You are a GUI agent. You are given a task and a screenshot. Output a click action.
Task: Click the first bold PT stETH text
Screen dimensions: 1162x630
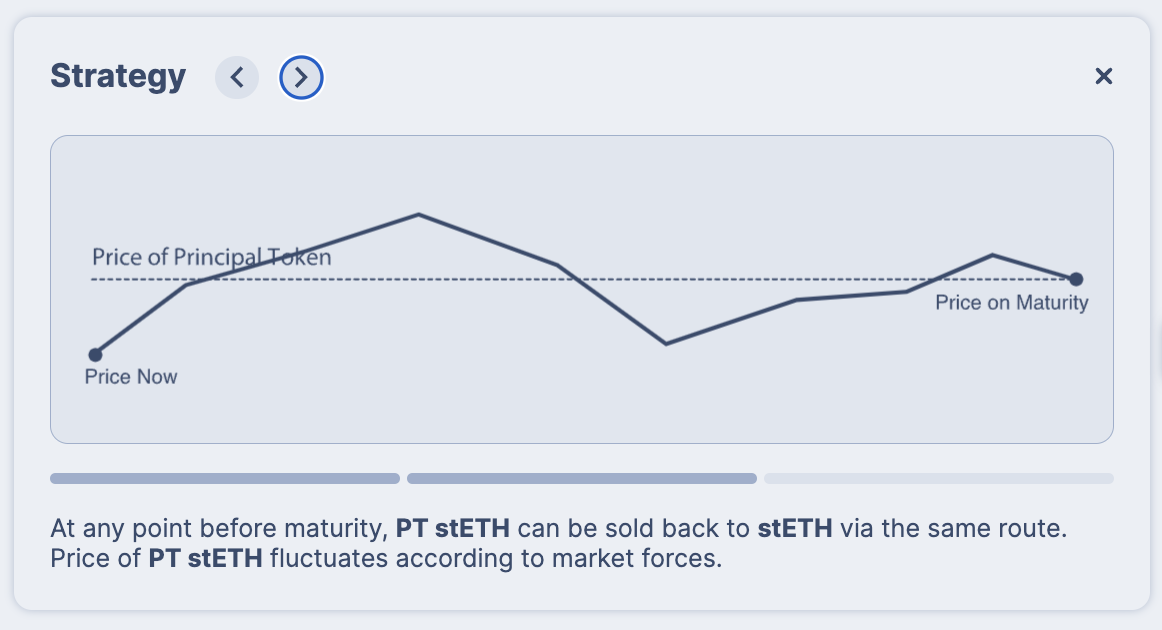(452, 528)
